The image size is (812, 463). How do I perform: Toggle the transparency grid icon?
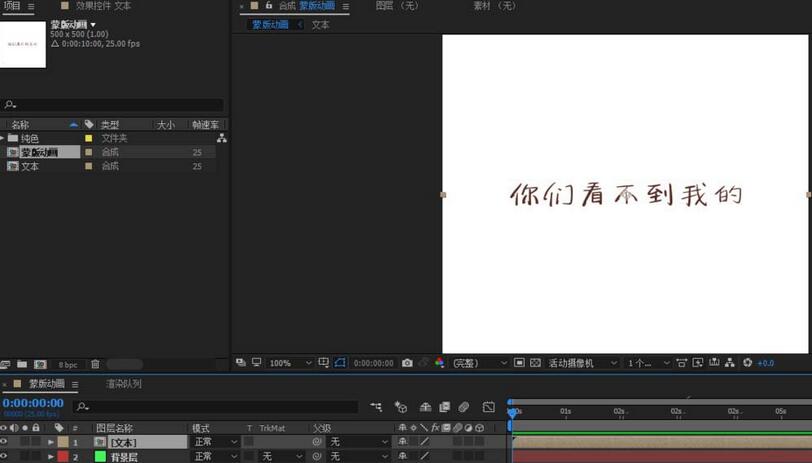[x=536, y=363]
